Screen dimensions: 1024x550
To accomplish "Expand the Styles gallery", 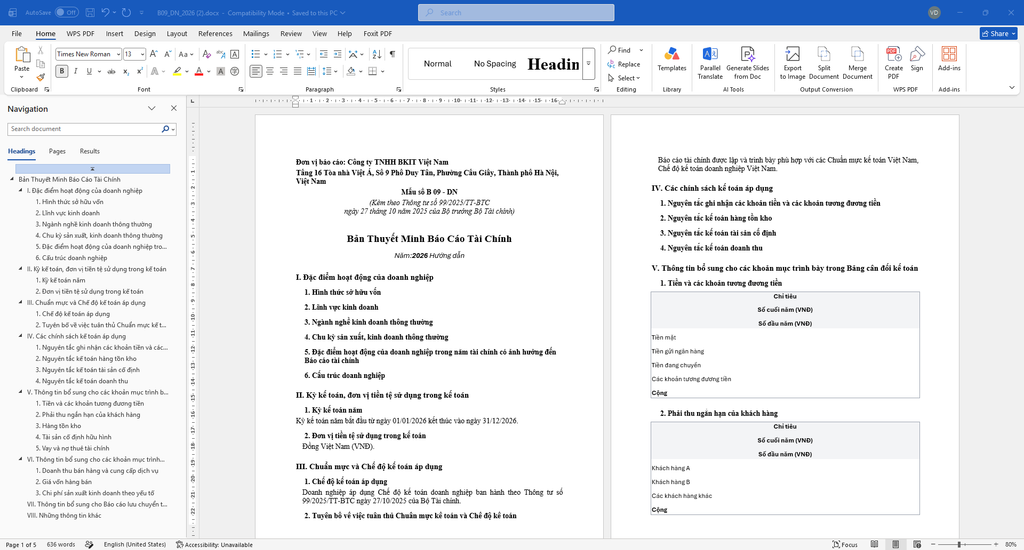I will 588,64.
